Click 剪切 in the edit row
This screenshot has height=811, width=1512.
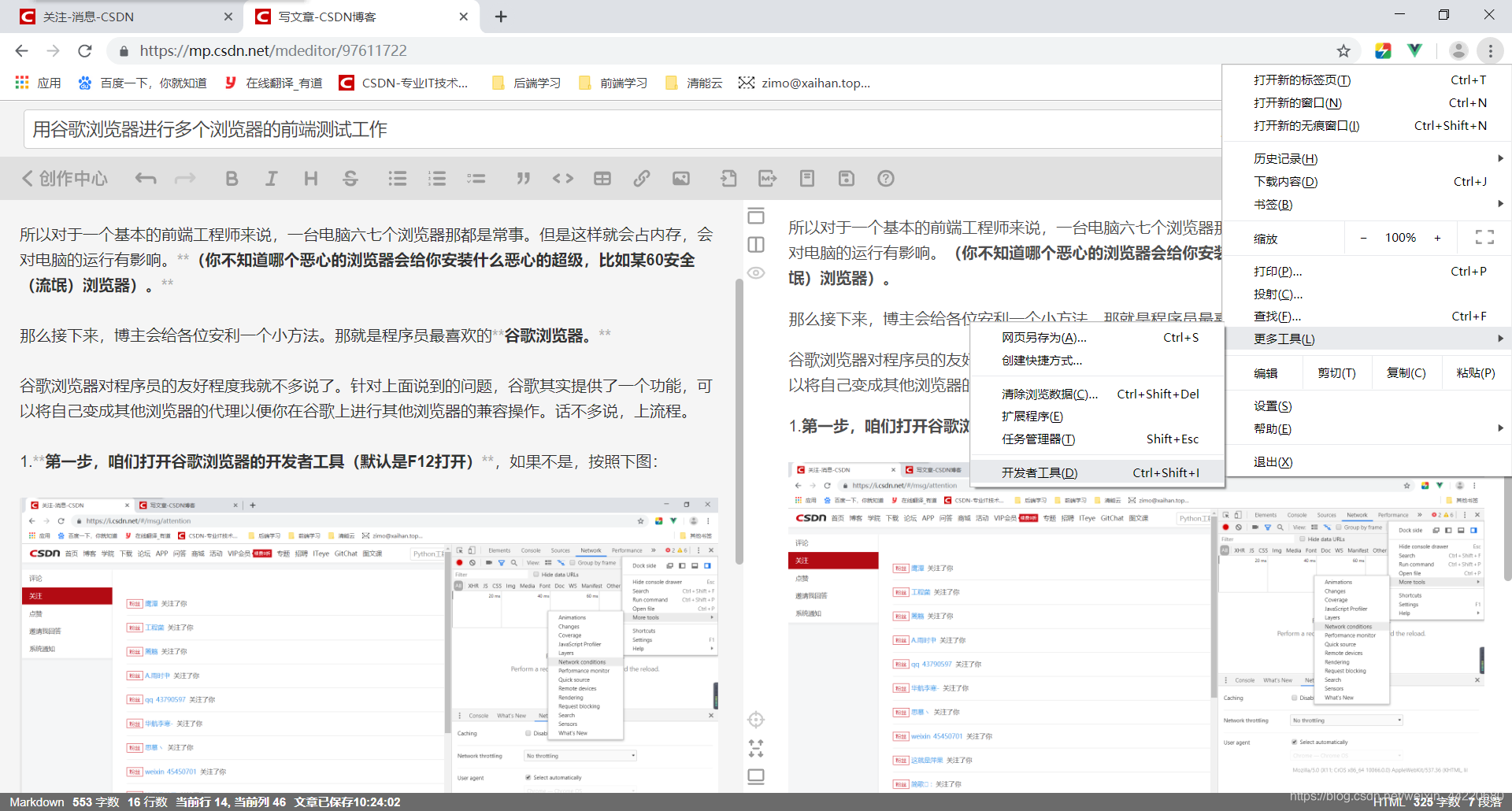point(1336,373)
